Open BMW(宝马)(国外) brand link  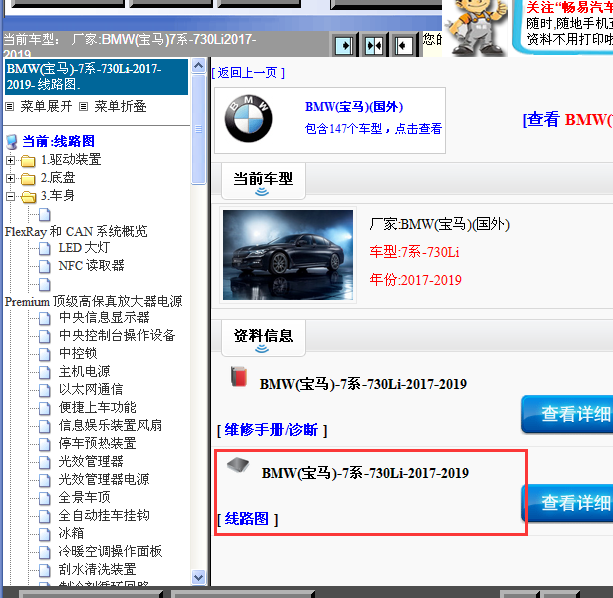[354, 107]
